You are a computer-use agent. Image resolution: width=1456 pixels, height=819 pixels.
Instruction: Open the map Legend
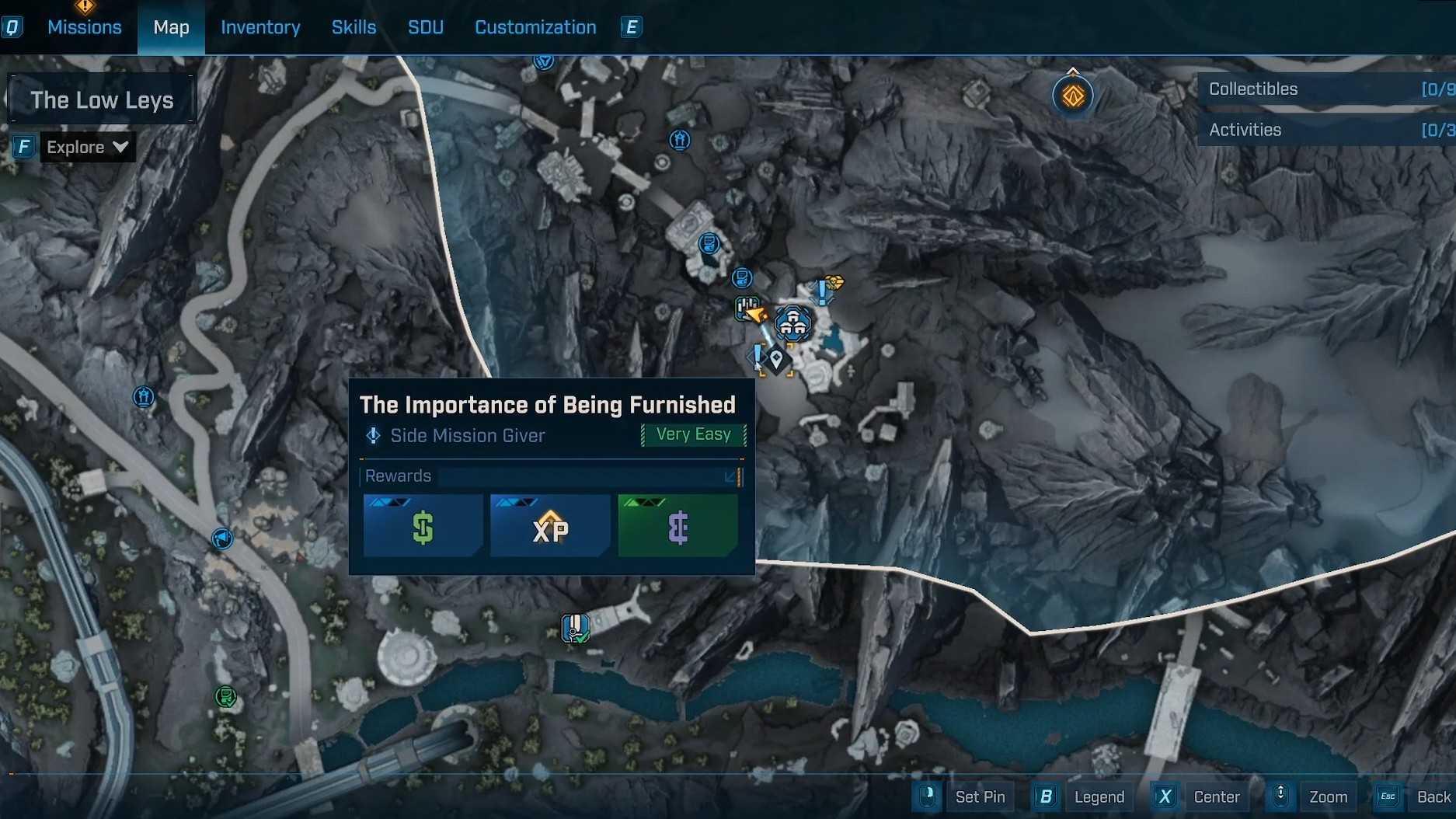coord(1099,796)
